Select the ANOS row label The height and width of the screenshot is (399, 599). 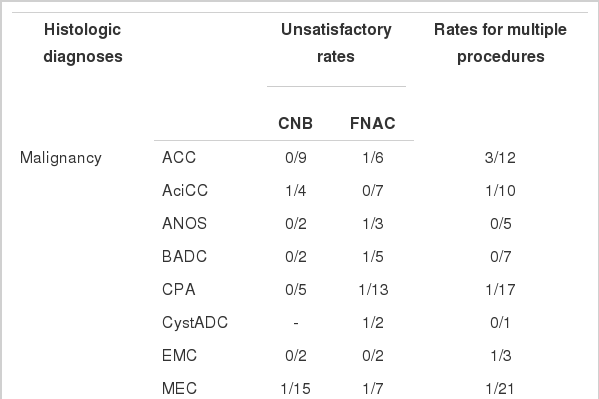pos(185,223)
